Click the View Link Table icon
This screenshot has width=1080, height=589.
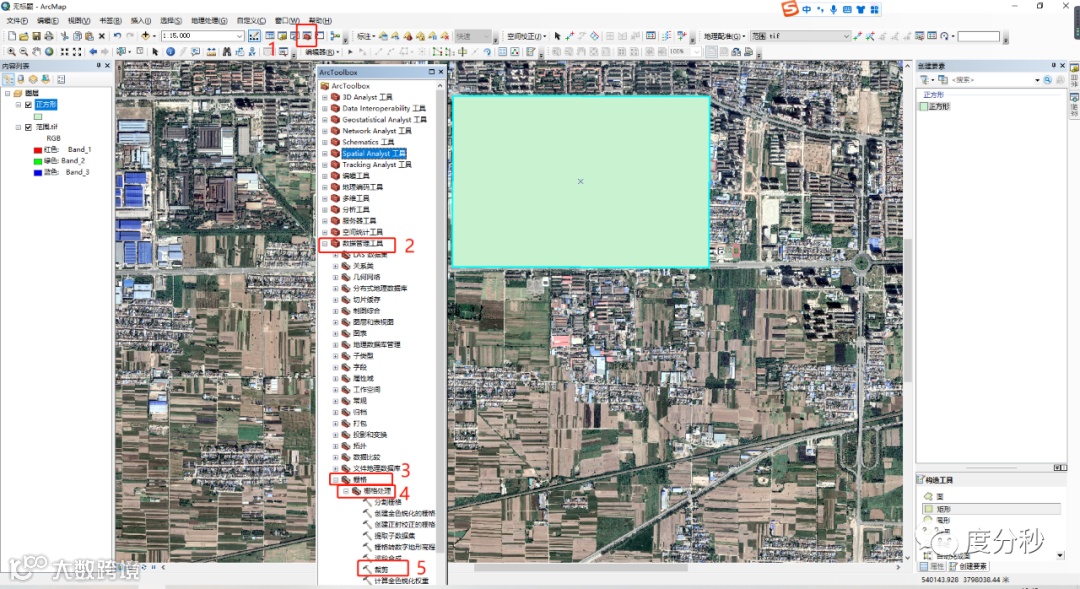[x=932, y=36]
